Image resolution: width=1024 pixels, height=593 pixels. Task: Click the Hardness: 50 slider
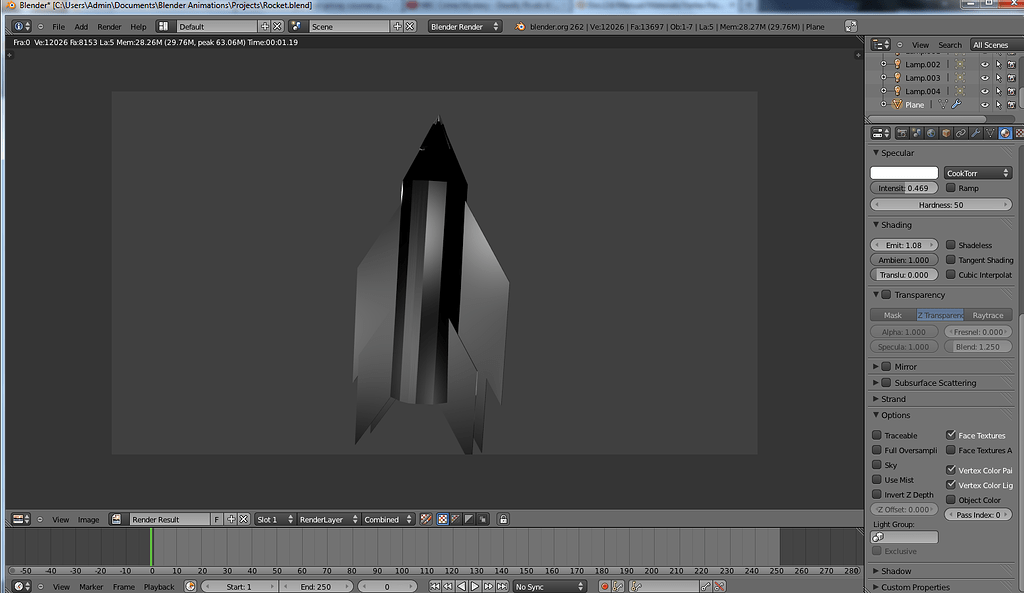pyautogui.click(x=941, y=204)
